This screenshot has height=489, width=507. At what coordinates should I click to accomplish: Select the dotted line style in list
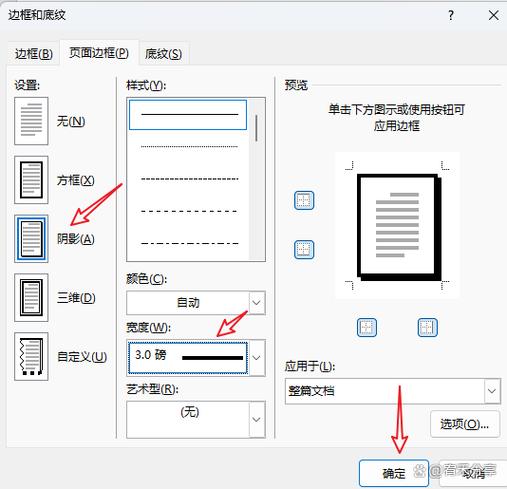point(189,147)
